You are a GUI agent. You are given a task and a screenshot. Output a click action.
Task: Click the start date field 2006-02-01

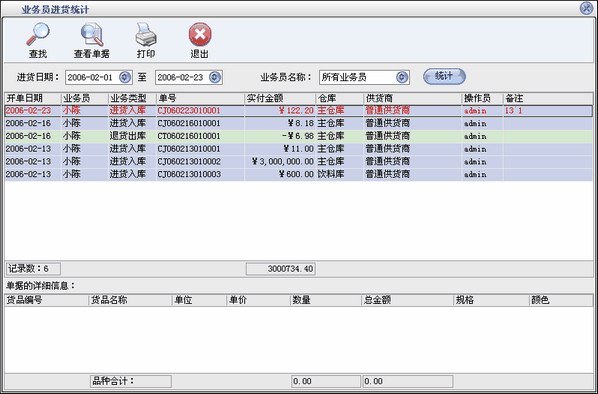click(92, 77)
